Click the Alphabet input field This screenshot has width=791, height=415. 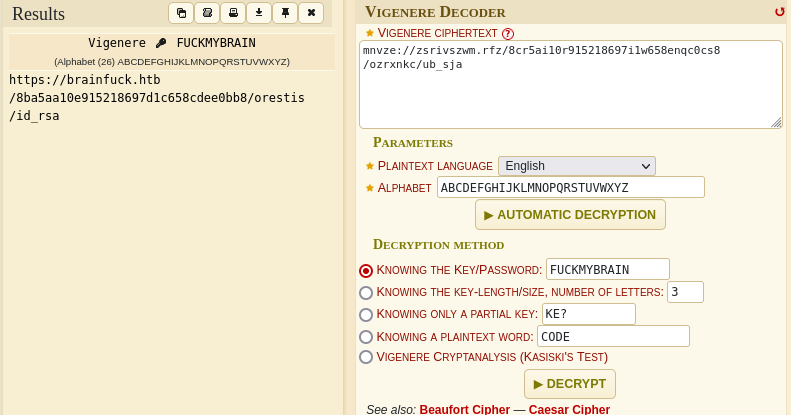tap(570, 188)
